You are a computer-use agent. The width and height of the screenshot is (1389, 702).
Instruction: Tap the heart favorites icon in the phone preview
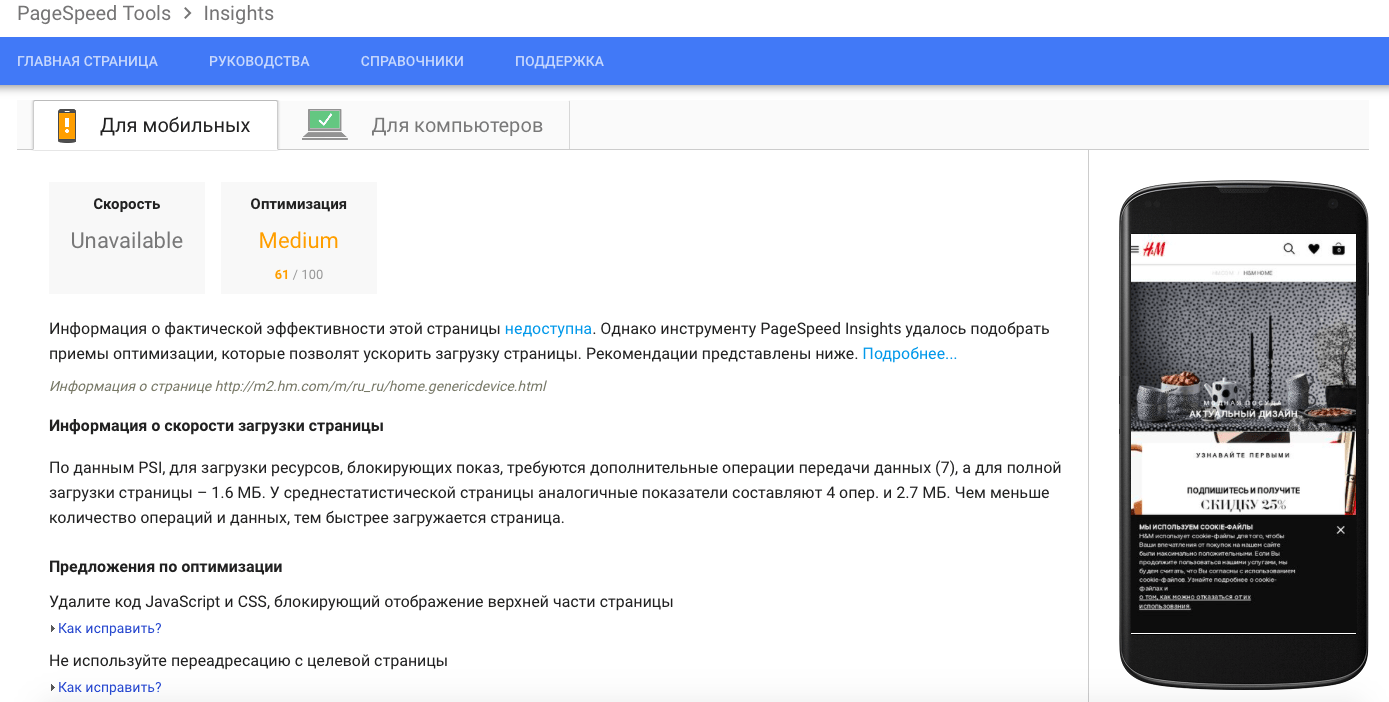1314,249
